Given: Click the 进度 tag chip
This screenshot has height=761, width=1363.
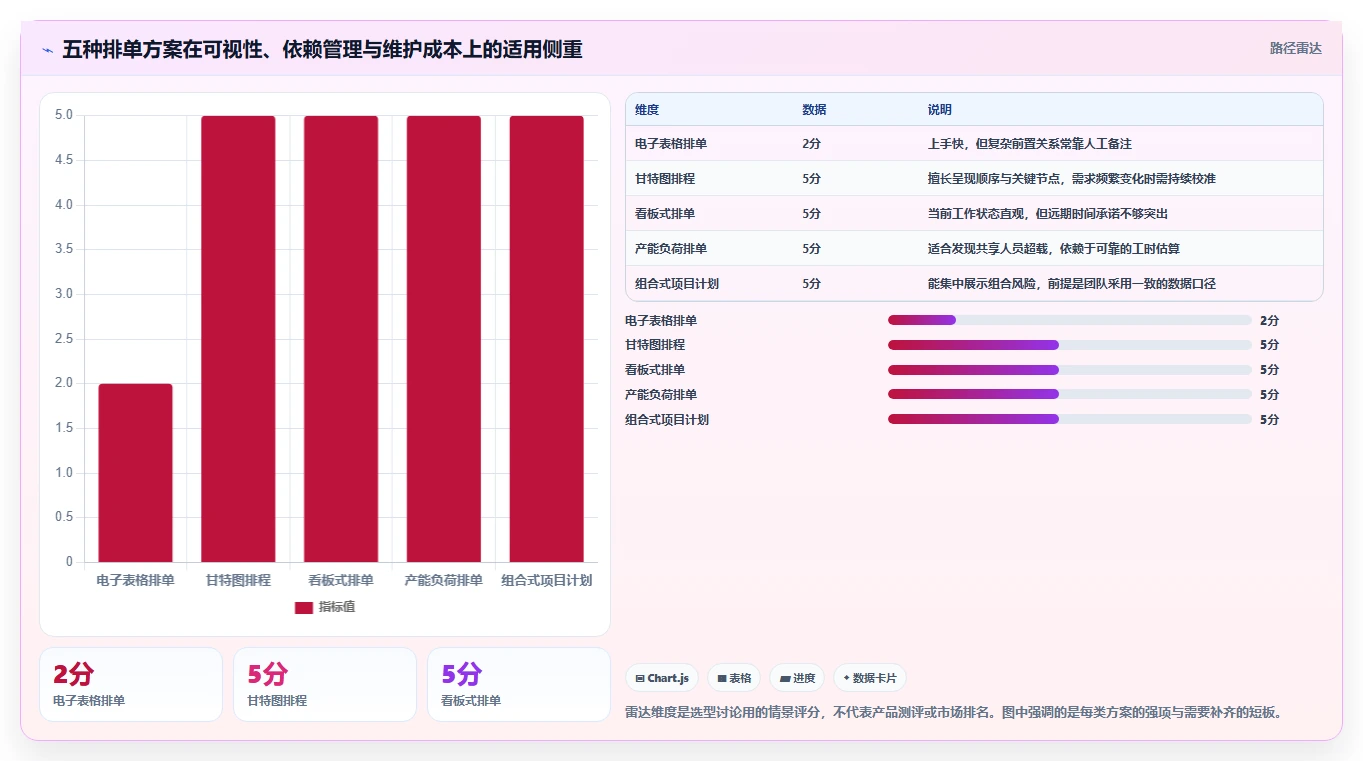Looking at the screenshot, I should point(797,678).
